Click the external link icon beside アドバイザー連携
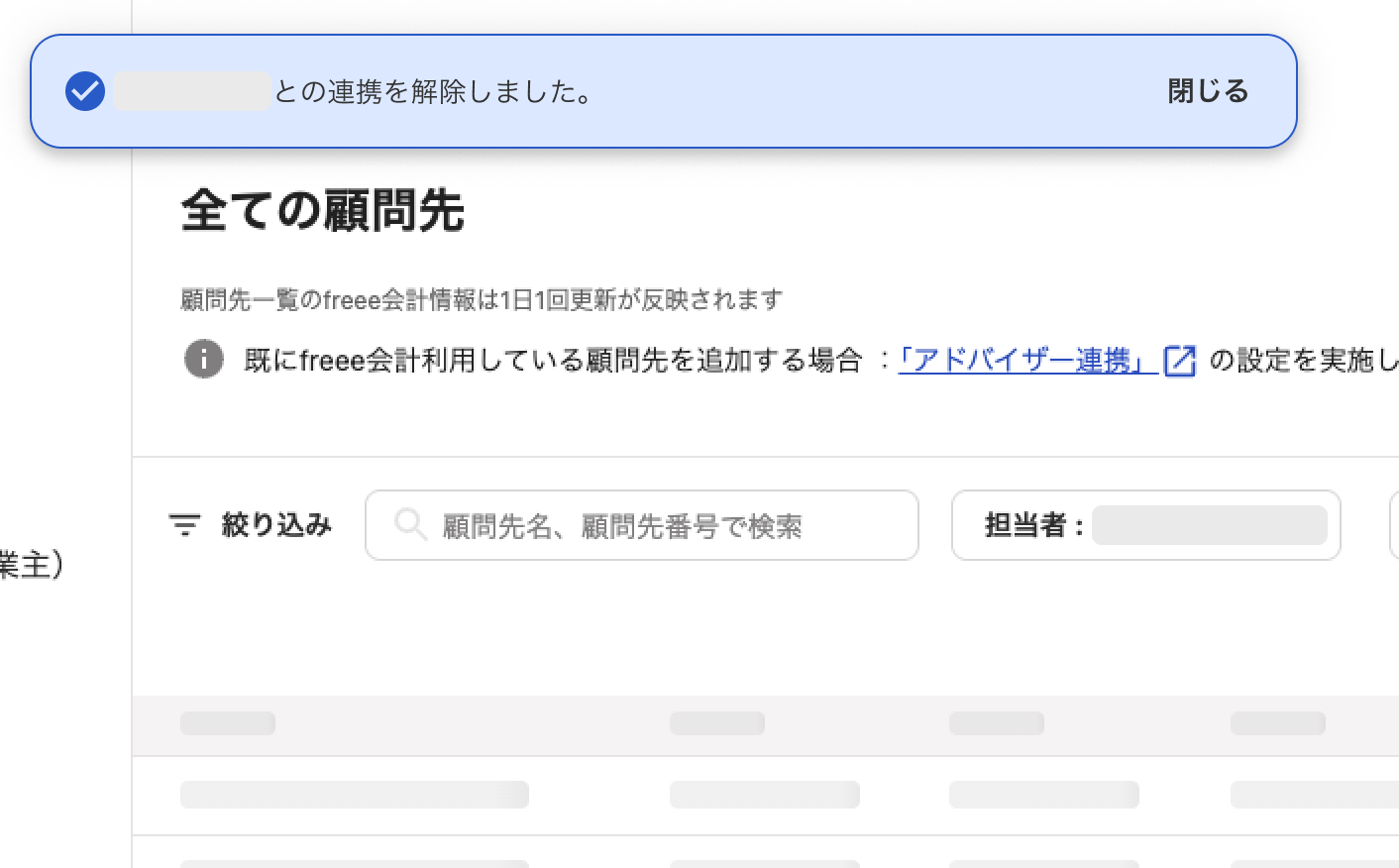This screenshot has width=1399, height=868. [x=1180, y=360]
